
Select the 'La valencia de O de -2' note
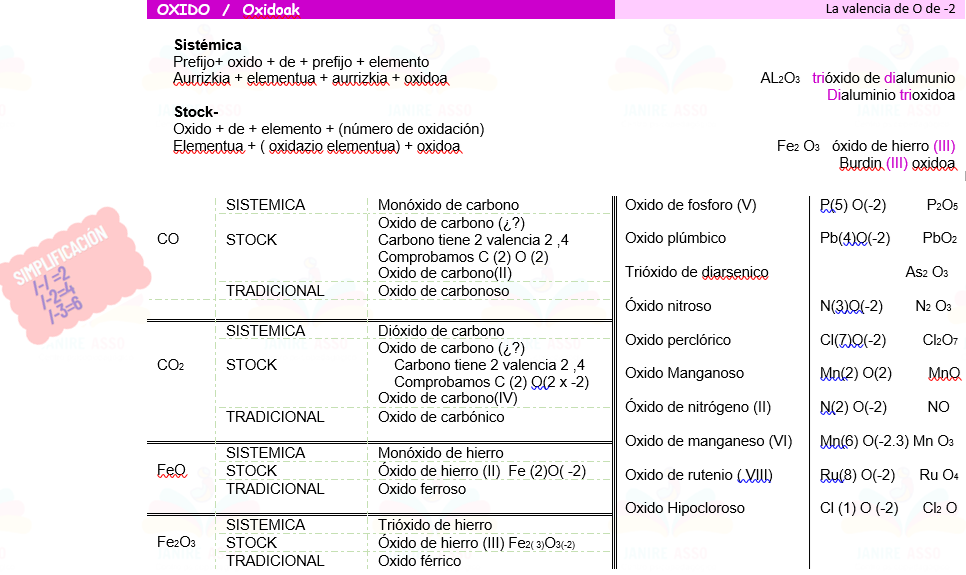coord(890,10)
